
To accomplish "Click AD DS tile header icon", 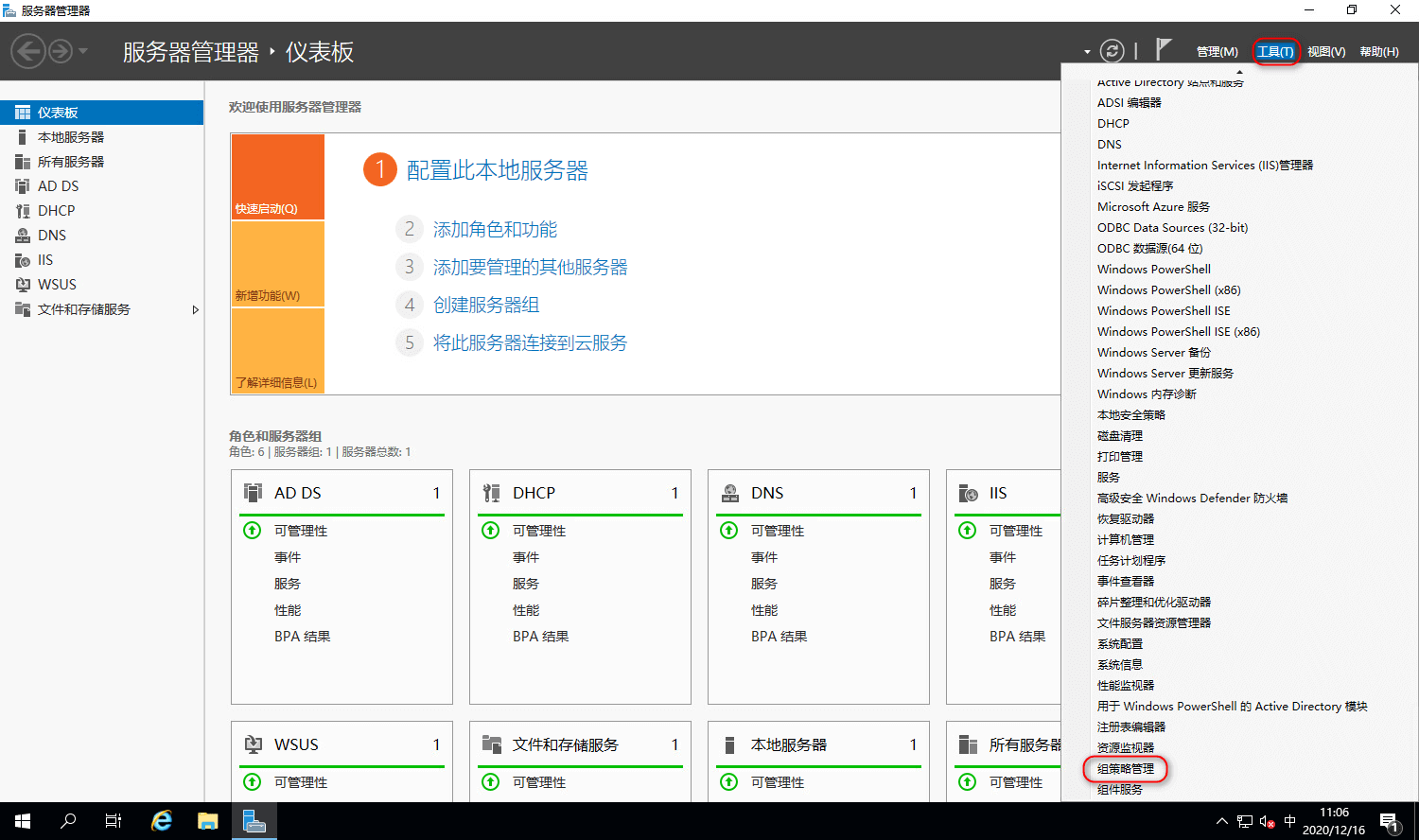I will tap(254, 493).
